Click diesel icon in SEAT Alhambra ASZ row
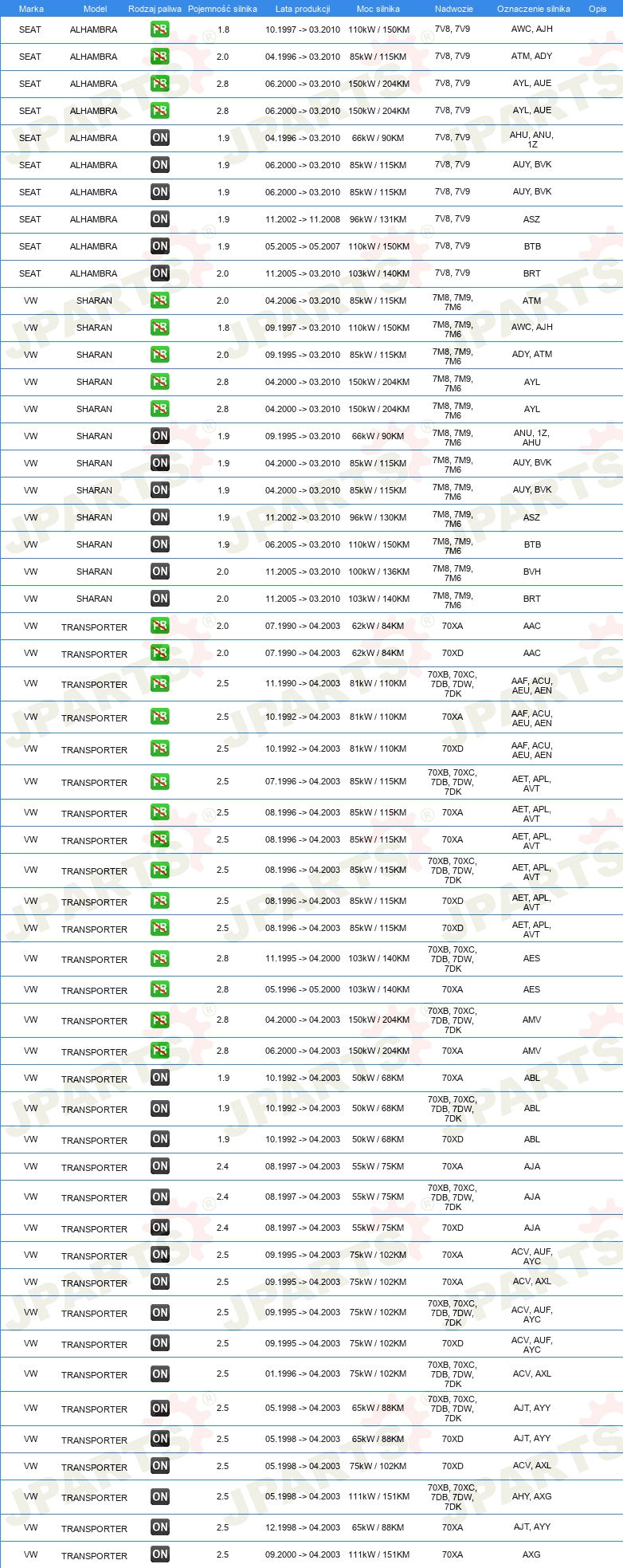The width and height of the screenshot is (623, 1568). pyautogui.click(x=160, y=219)
